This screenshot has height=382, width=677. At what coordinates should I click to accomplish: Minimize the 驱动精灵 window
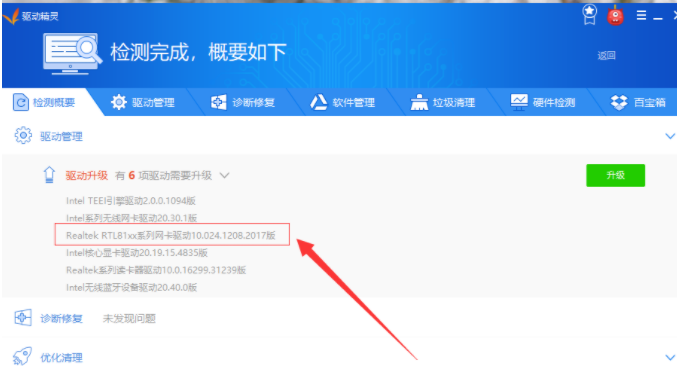pos(658,18)
